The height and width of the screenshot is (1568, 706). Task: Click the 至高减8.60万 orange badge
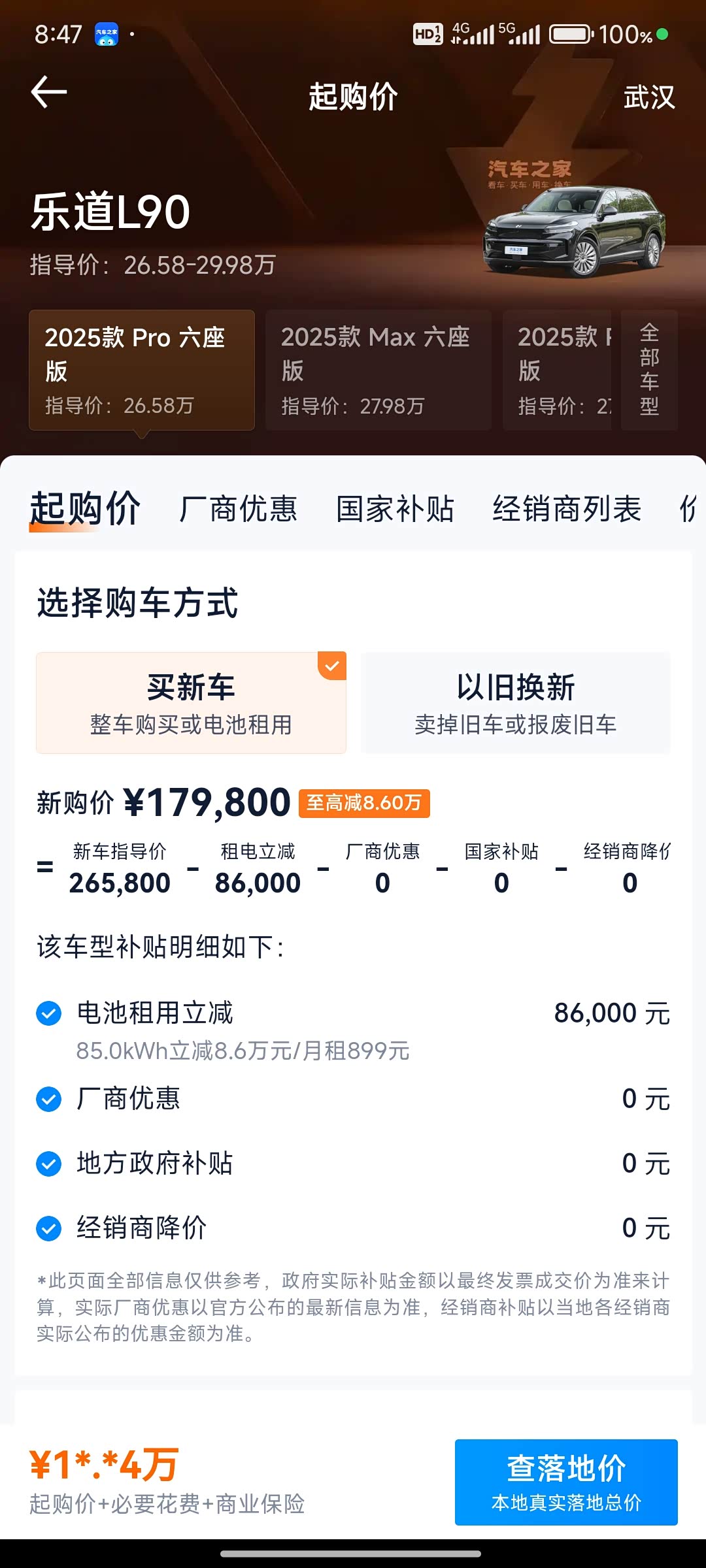(x=365, y=804)
